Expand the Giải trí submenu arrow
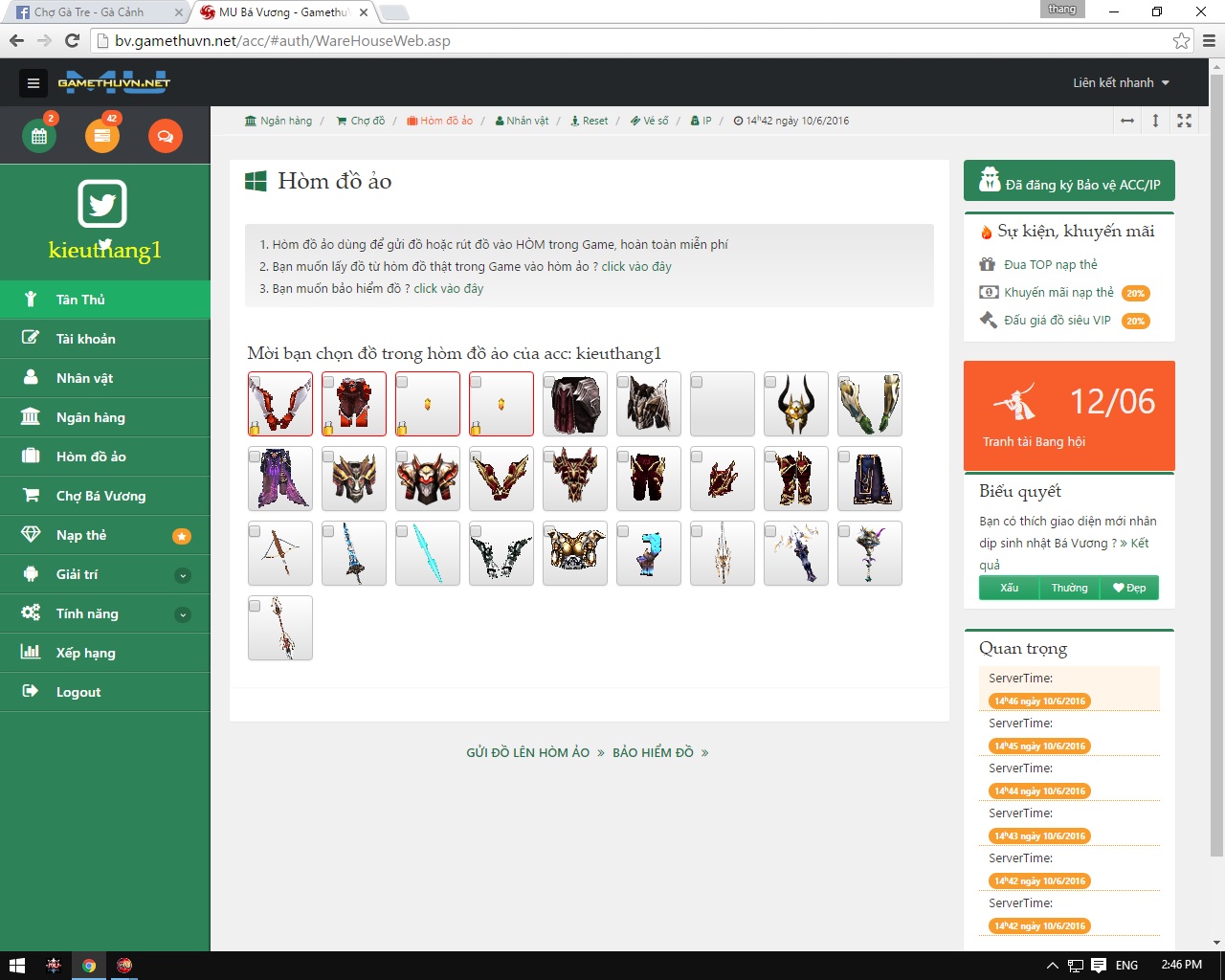The height and width of the screenshot is (980, 1225). [183, 575]
